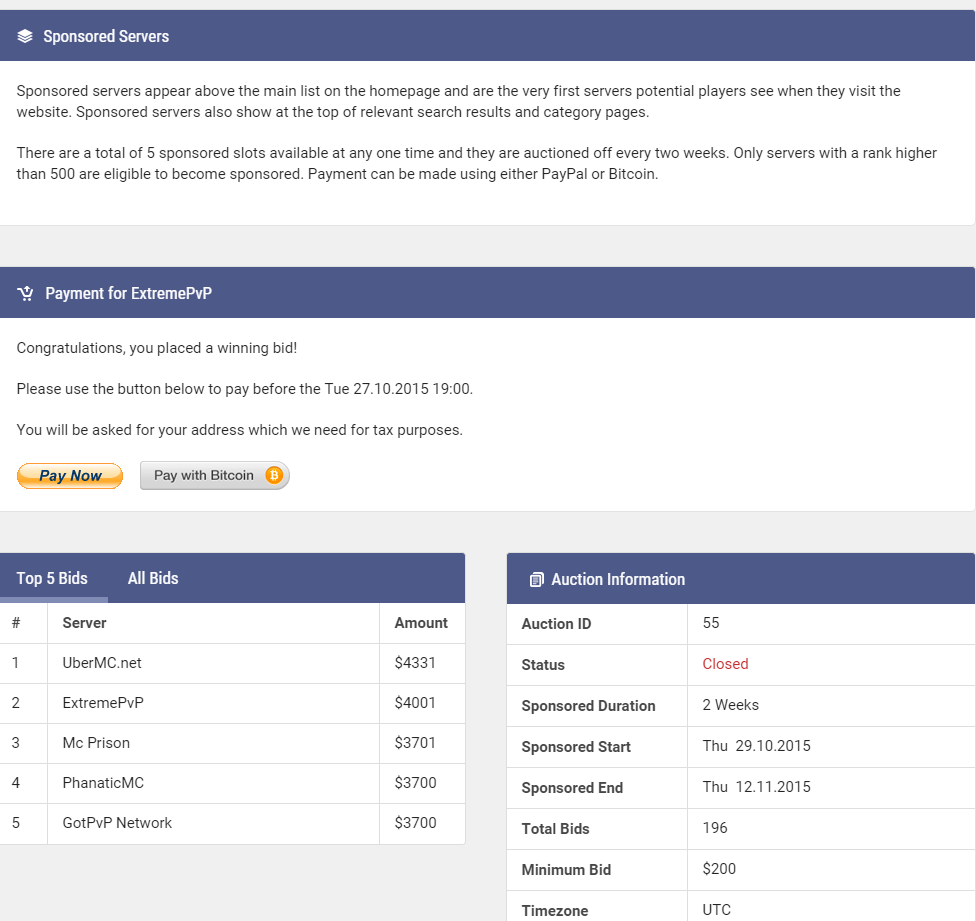
Task: Click the tax purposes address notice
Action: pos(240,430)
